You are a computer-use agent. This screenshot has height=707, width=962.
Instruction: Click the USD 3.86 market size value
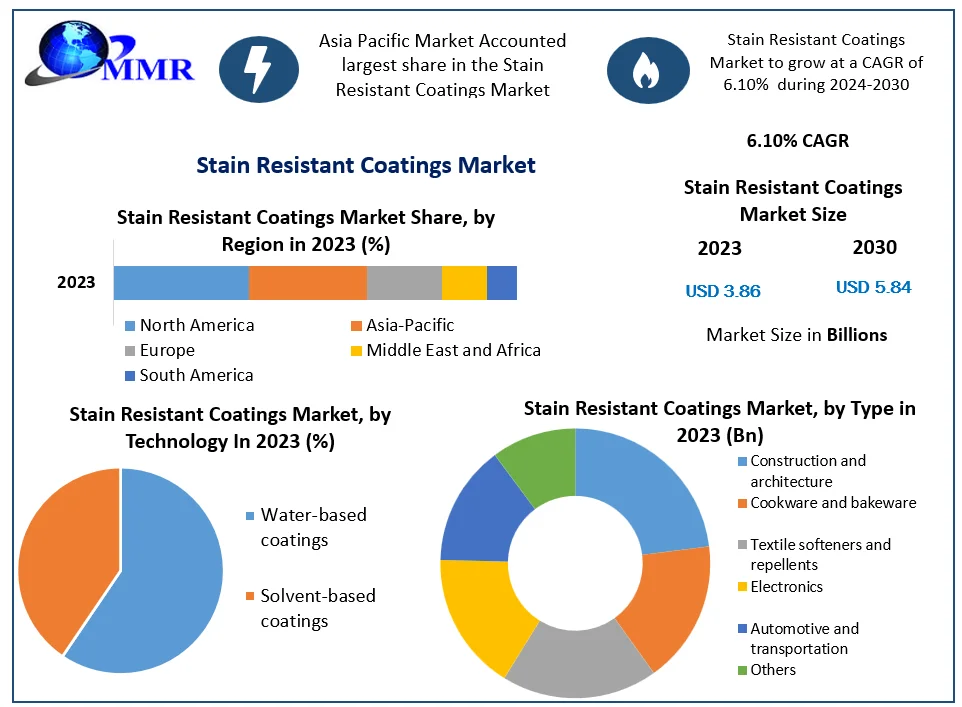(x=723, y=291)
